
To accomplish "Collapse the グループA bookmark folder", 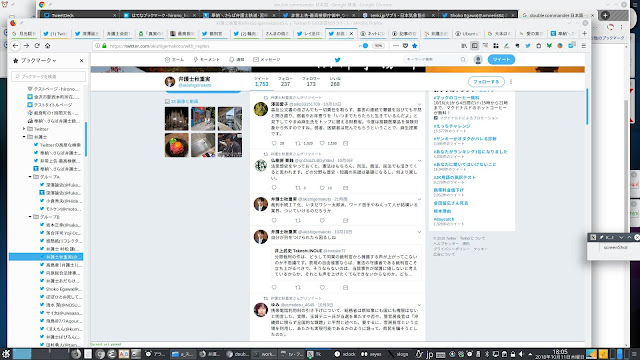I will click(x=30, y=177).
